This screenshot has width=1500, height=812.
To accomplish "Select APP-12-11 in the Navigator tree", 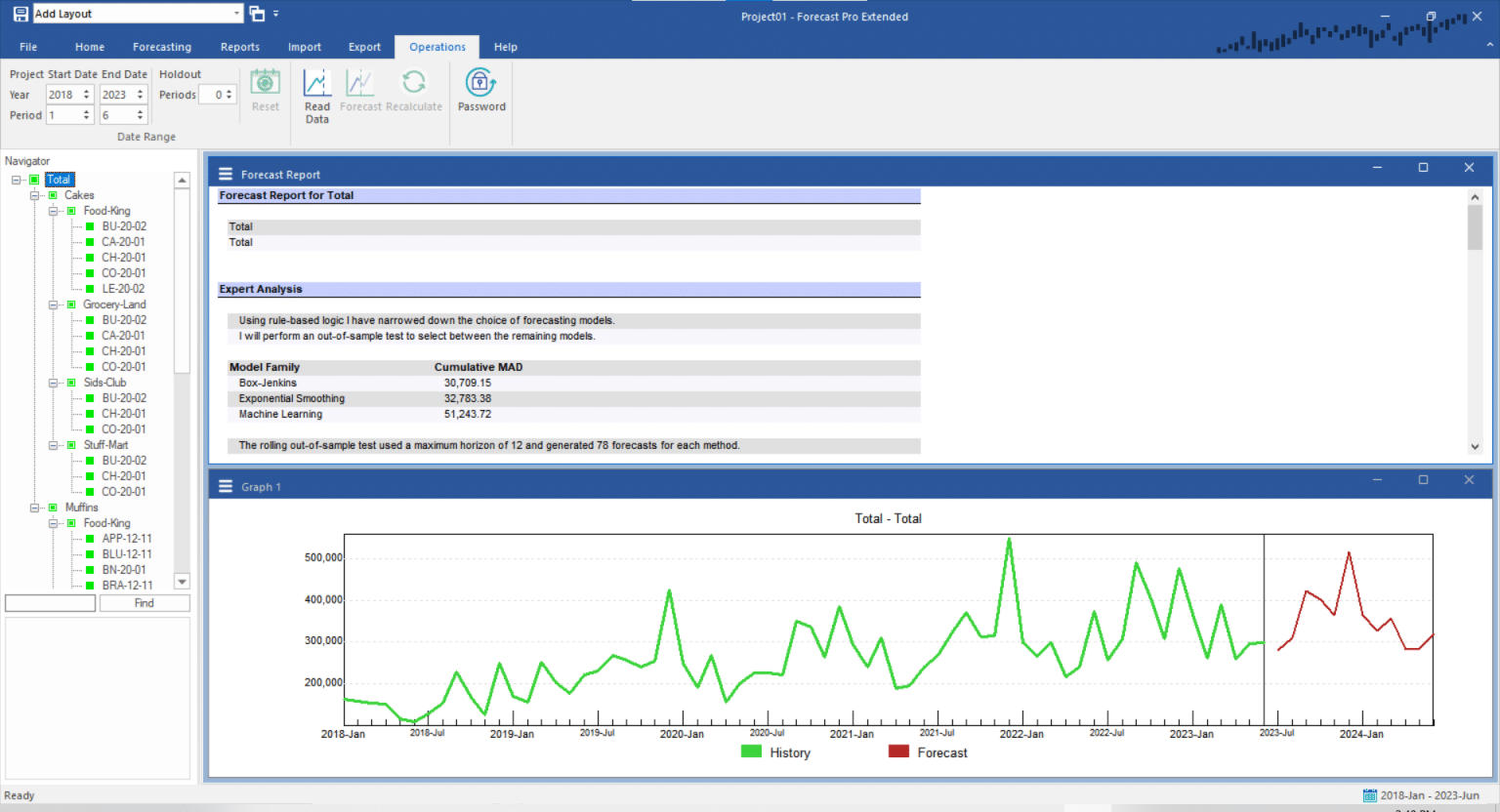I will pos(127,539).
